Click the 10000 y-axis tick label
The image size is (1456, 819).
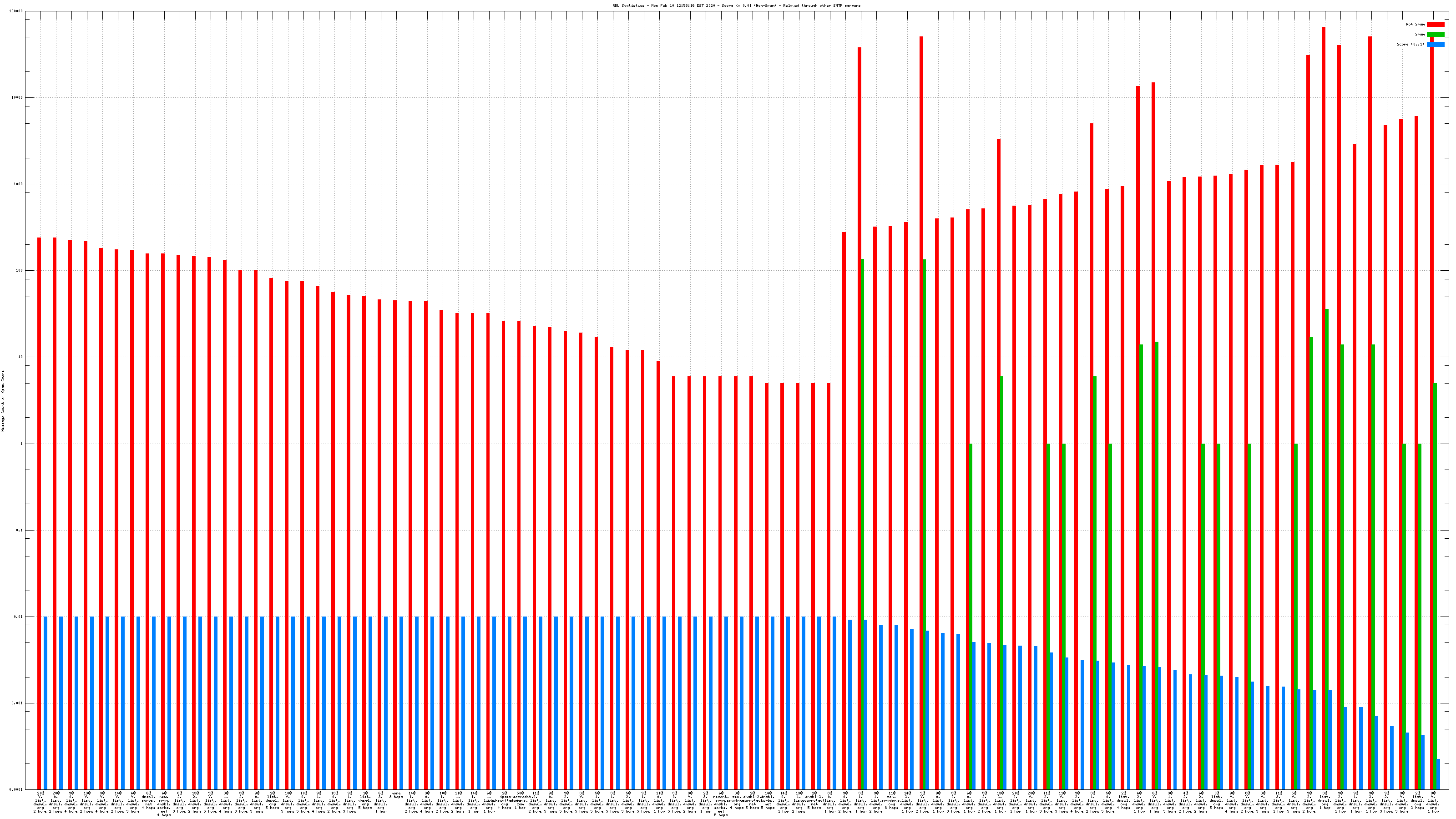coord(18,98)
